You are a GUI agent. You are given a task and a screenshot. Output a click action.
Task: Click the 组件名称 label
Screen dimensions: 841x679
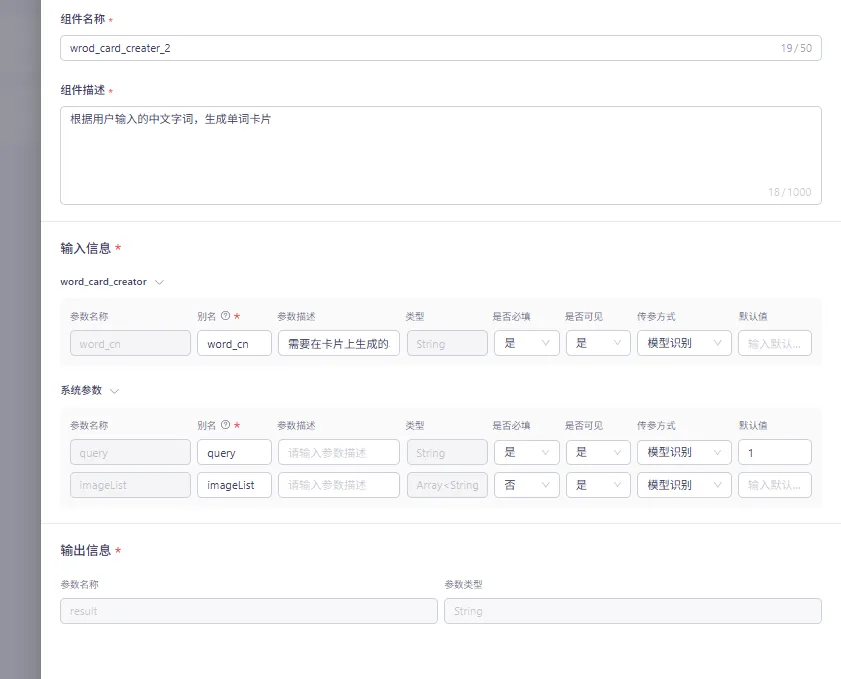coord(83,19)
